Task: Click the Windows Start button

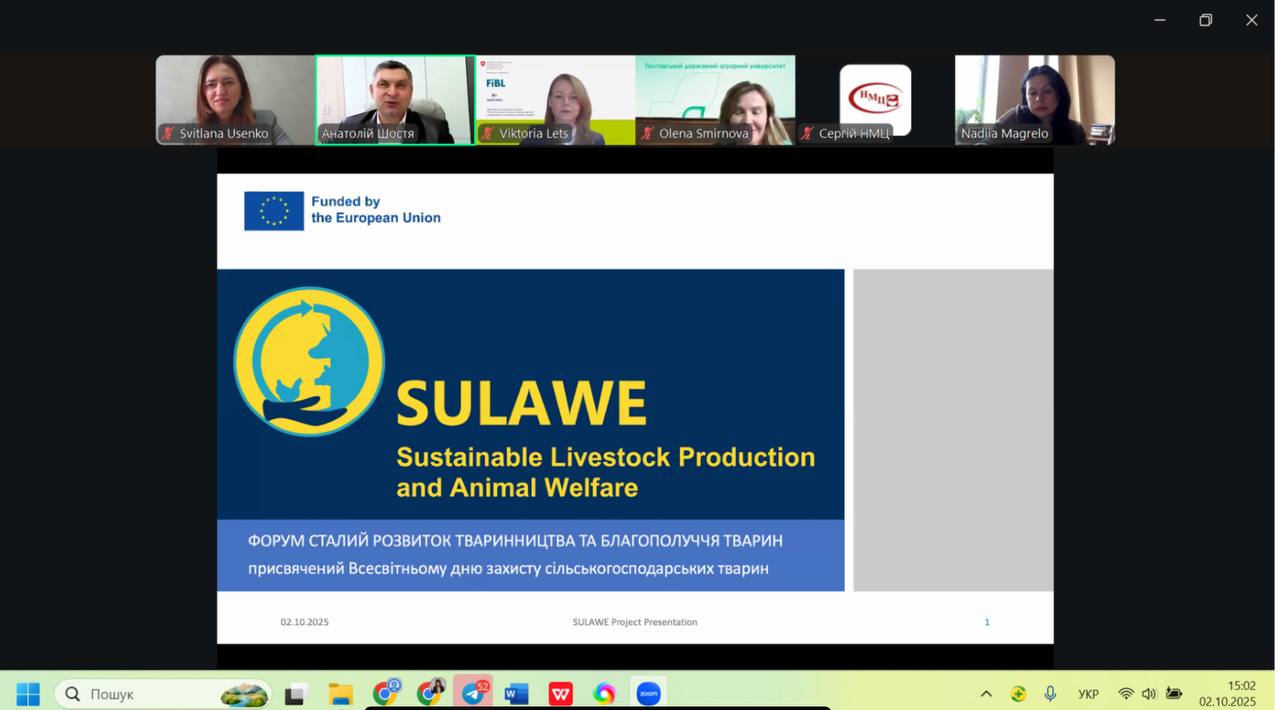Action: 28,693
